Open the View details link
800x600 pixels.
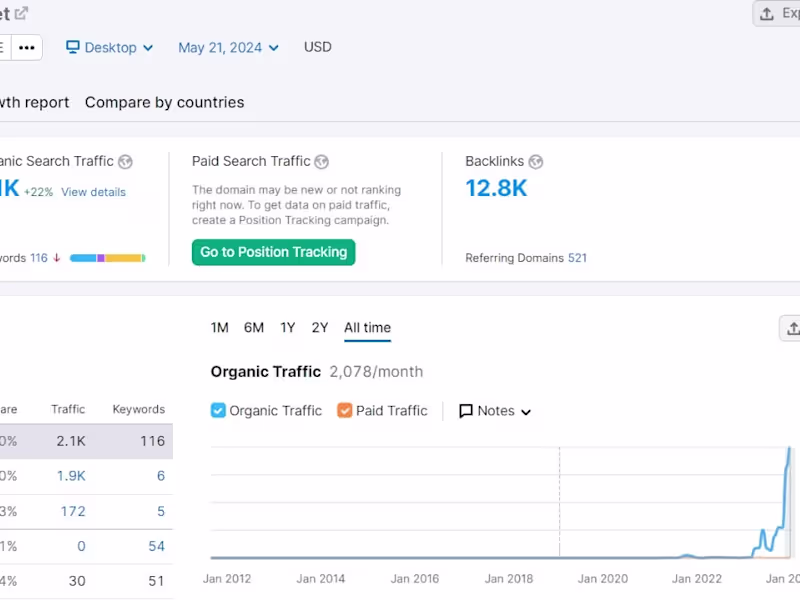point(93,191)
